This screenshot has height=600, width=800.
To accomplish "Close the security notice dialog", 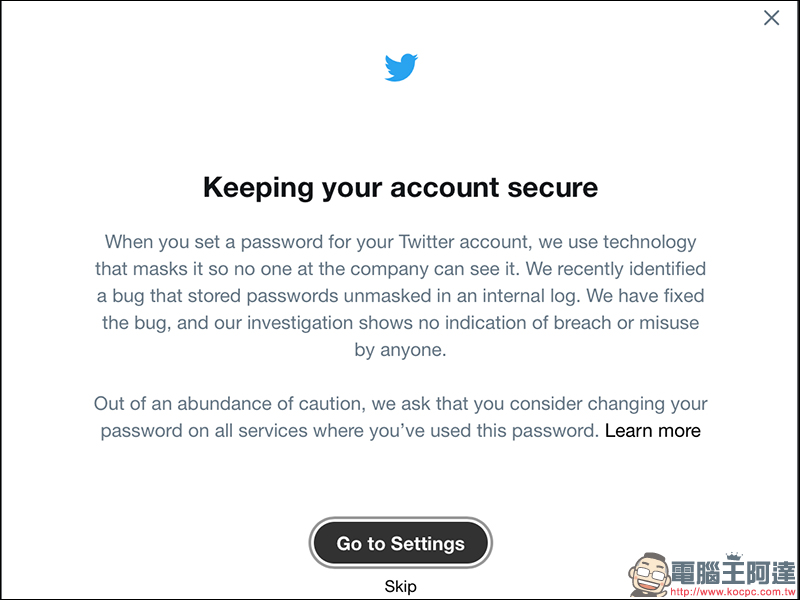I will (771, 18).
